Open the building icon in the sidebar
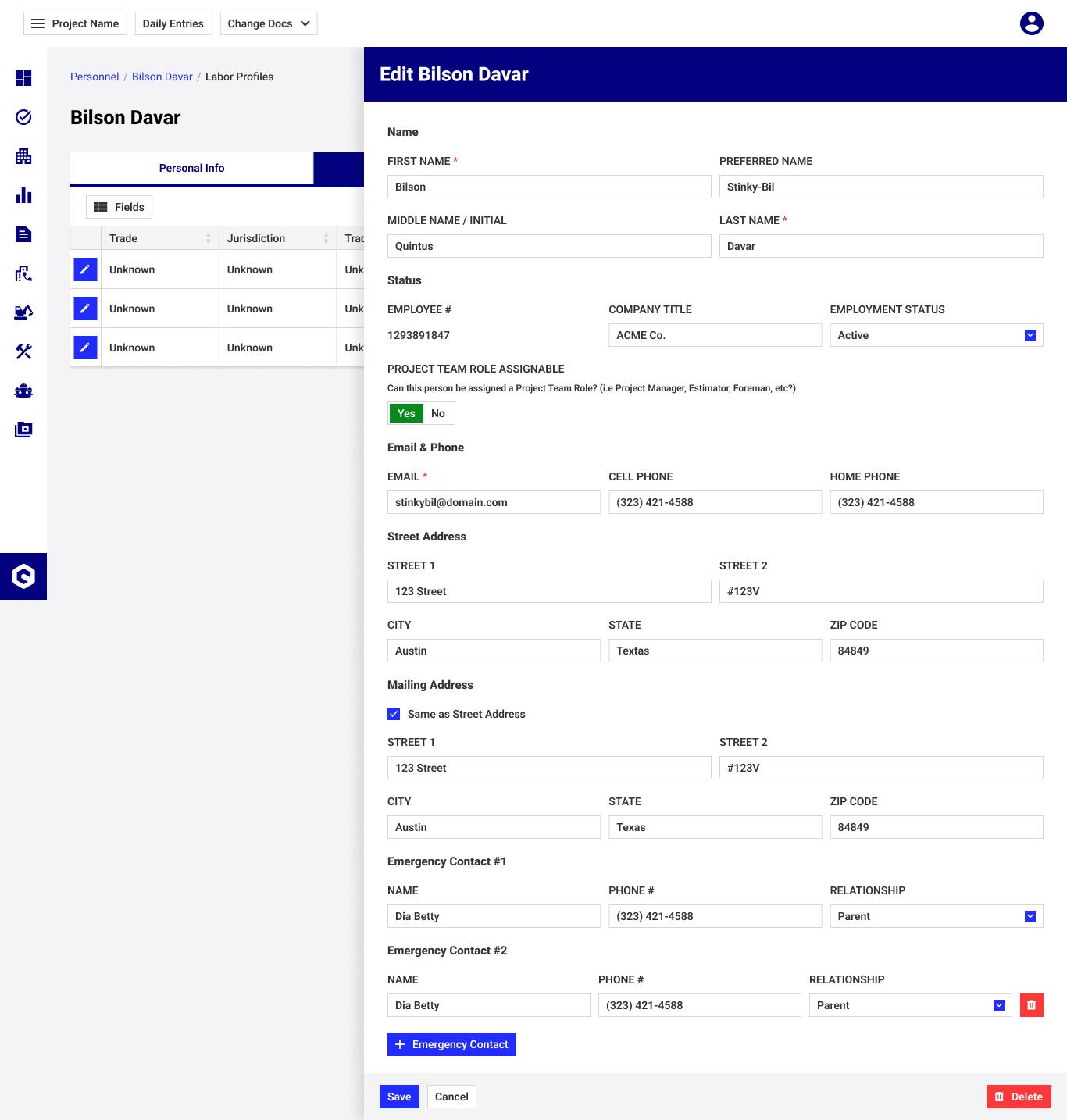This screenshot has height=1120, width=1067. pos(23,156)
